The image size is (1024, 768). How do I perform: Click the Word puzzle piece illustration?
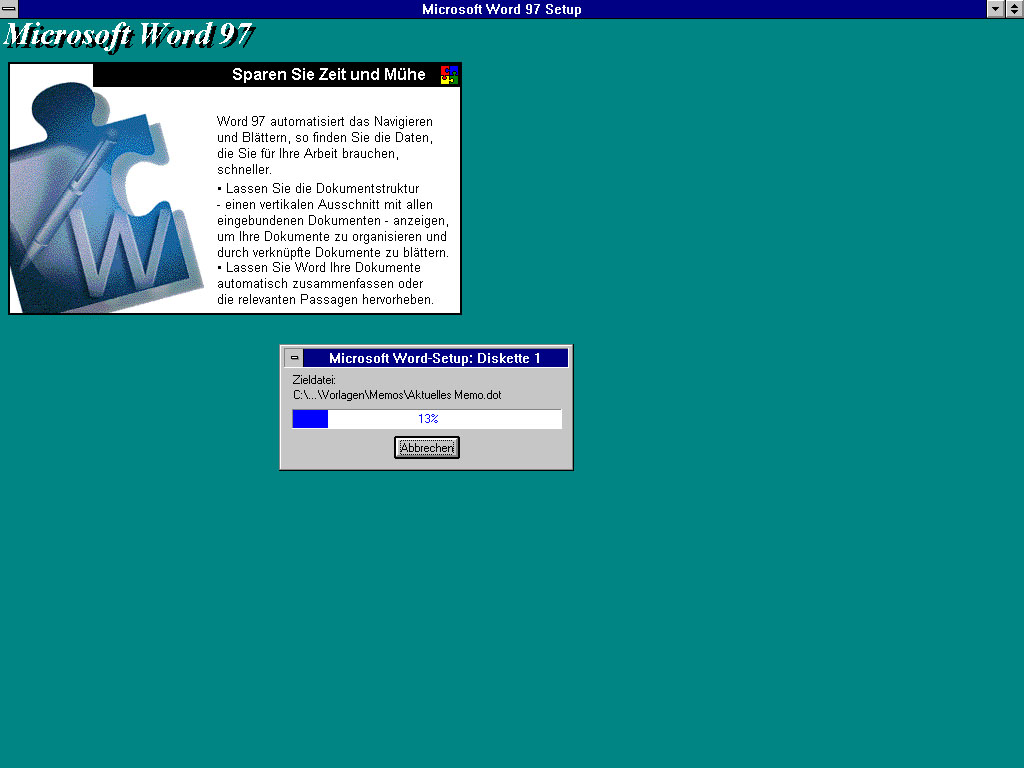pyautogui.click(x=104, y=196)
